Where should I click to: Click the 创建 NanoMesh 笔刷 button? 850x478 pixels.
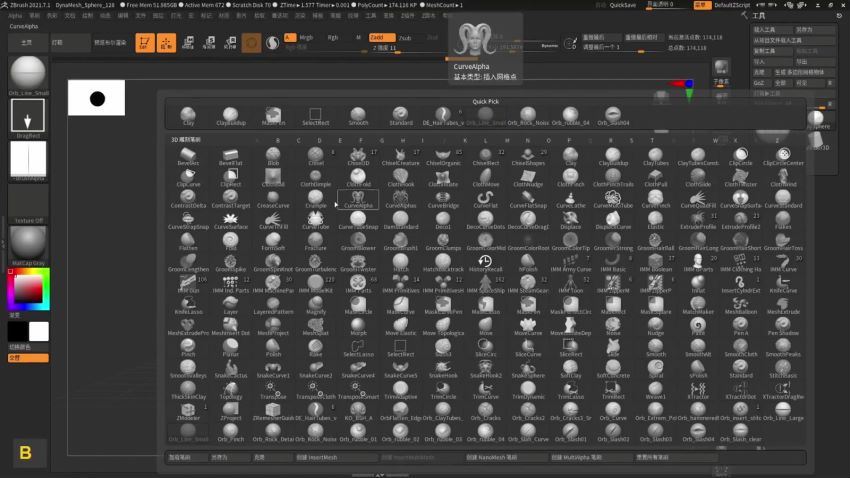[506, 457]
